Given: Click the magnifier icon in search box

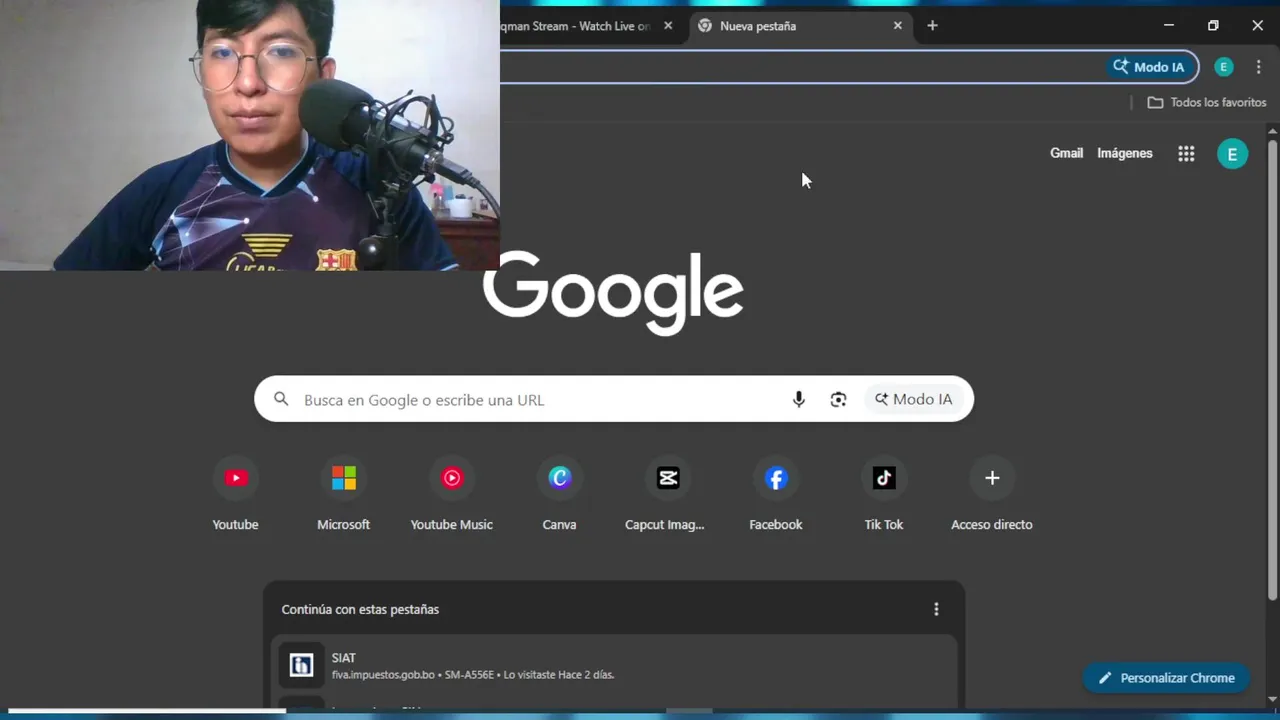Looking at the screenshot, I should click(x=282, y=399).
